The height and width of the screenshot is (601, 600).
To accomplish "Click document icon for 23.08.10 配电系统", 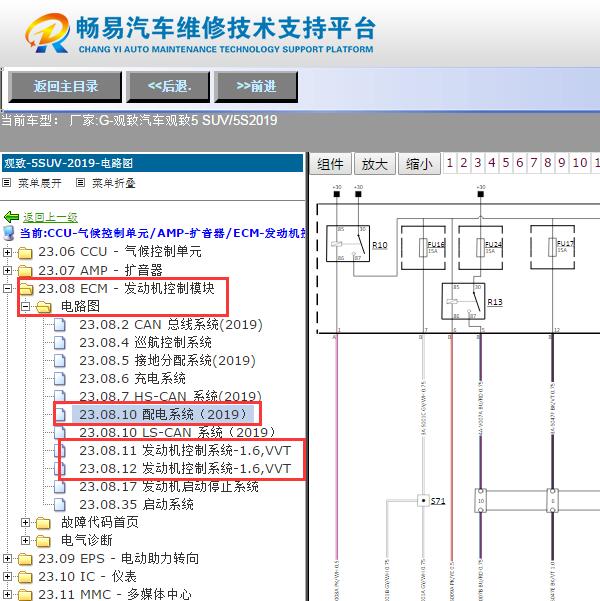I will 61,414.
